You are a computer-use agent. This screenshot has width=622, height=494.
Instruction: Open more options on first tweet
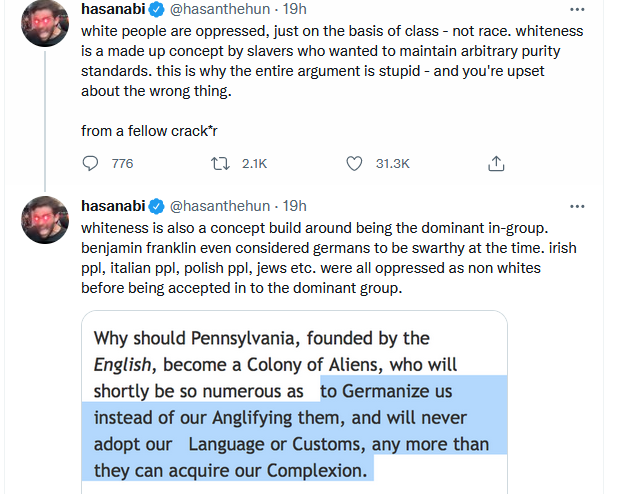pos(577,10)
